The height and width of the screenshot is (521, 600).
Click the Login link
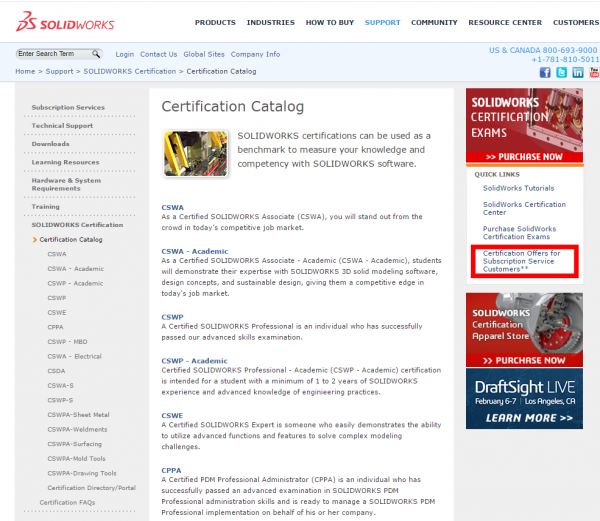tap(125, 54)
